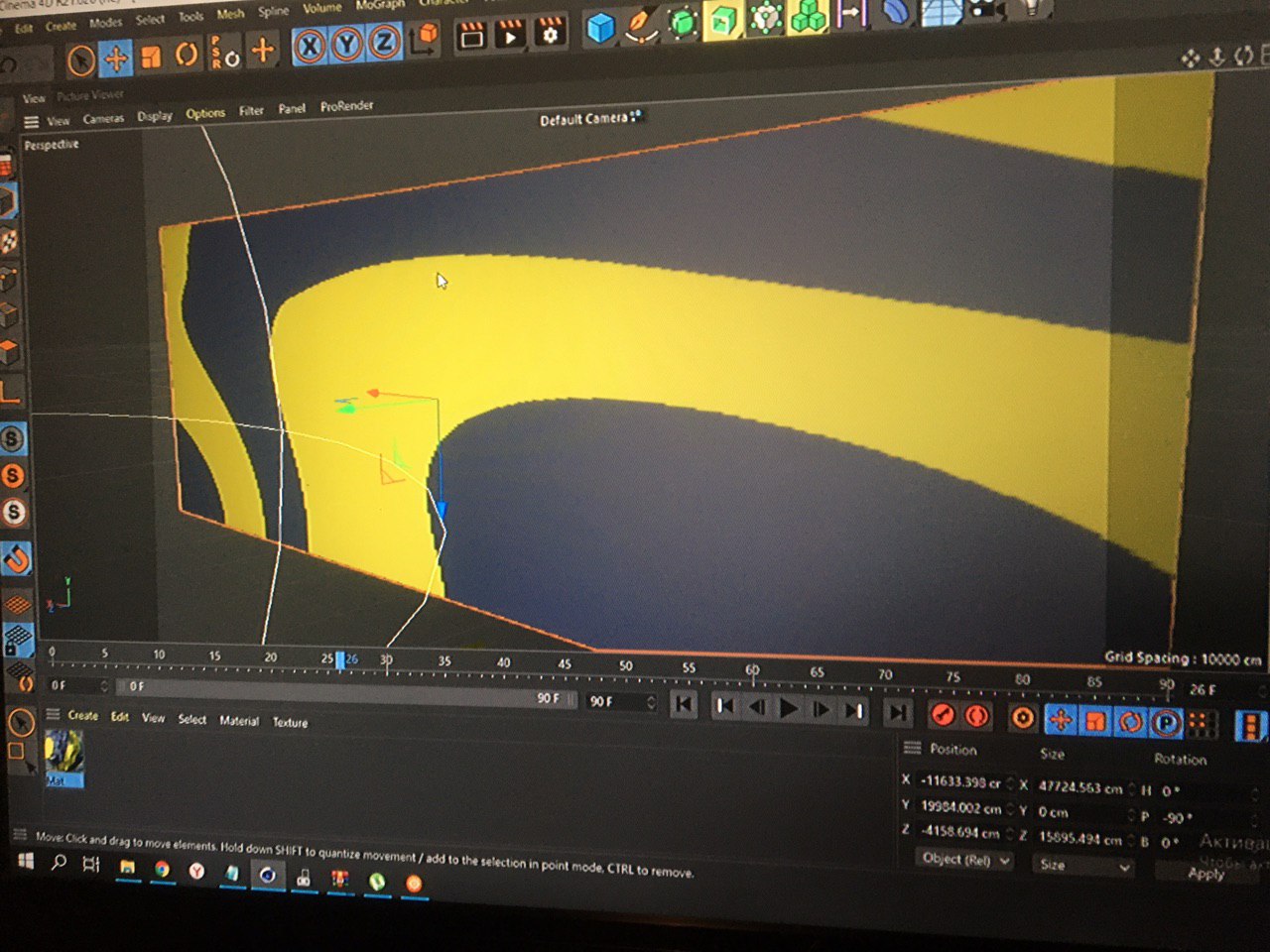Click Render to Picture Viewer icon

(510, 36)
